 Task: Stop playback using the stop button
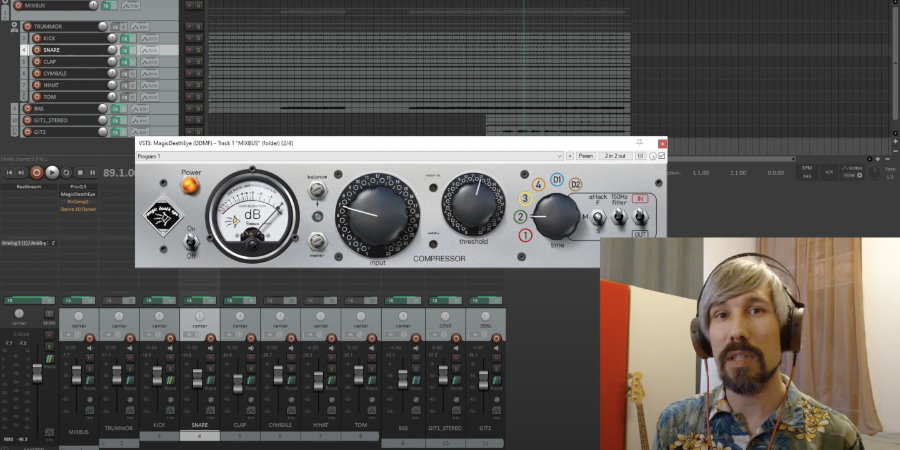click(80, 172)
